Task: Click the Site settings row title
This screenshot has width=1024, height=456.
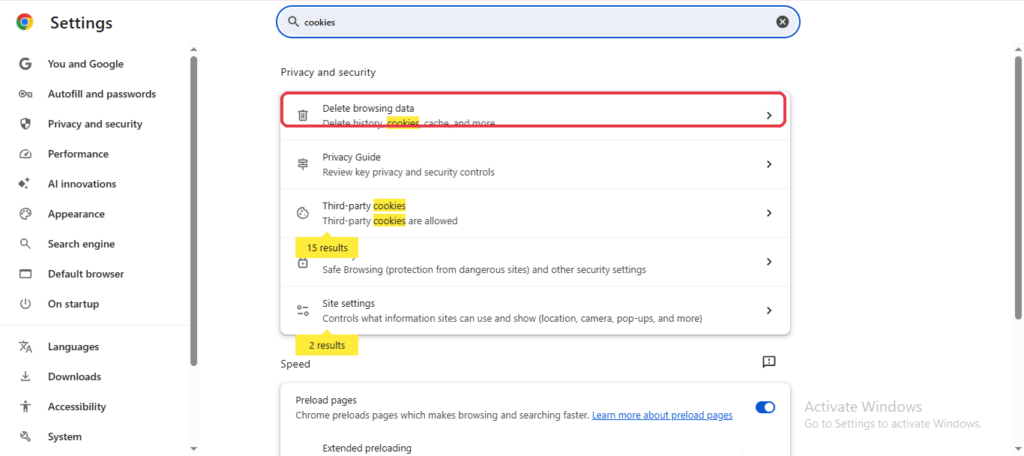Action: coord(348,304)
